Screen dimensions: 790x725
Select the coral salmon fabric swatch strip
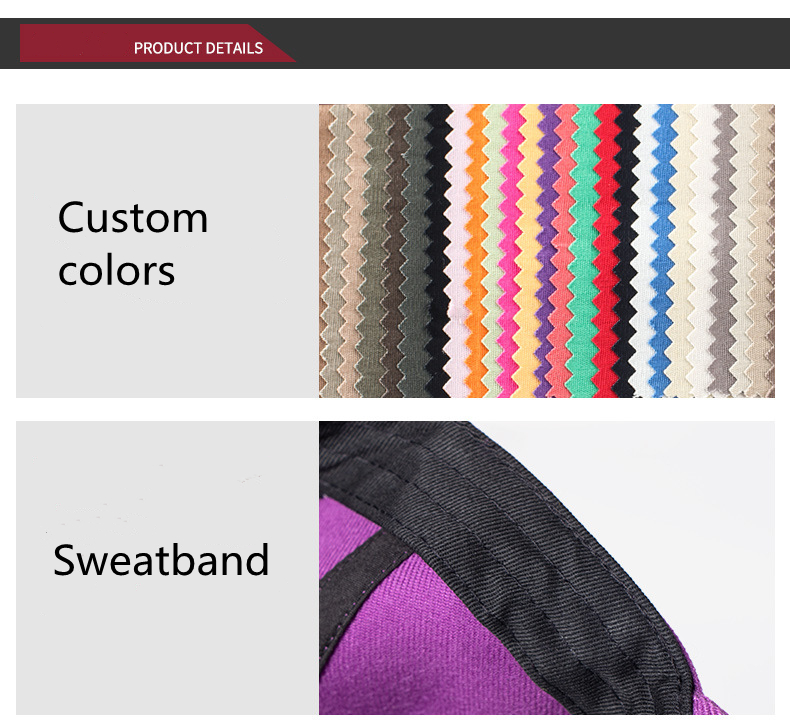[564, 251]
